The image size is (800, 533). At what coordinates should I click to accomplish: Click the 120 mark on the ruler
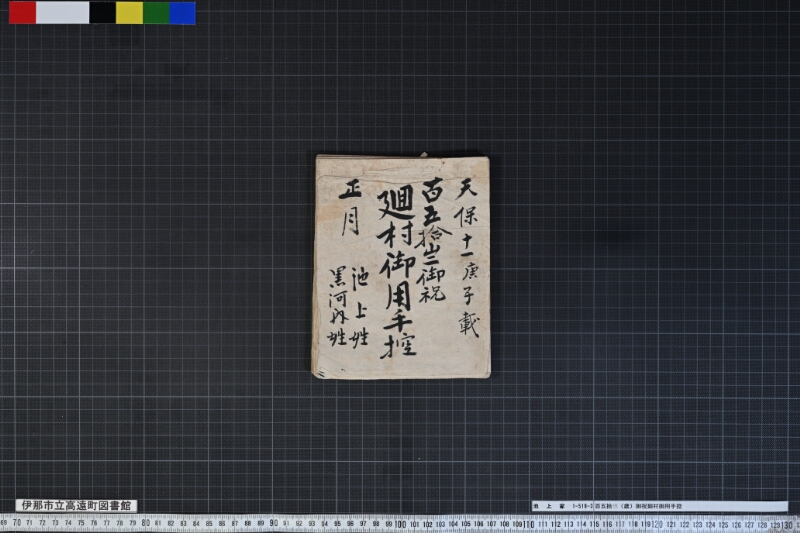[657, 523]
